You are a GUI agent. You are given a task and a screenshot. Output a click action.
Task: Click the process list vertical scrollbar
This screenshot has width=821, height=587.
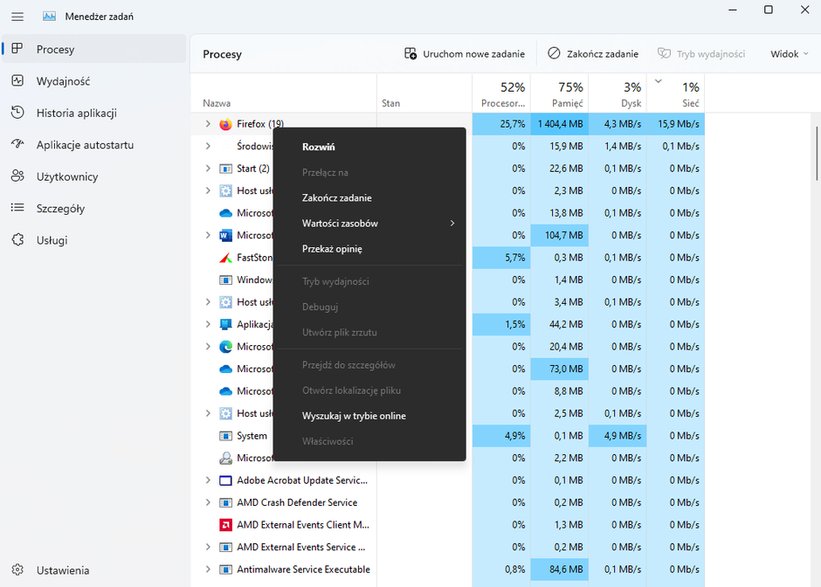(x=817, y=153)
